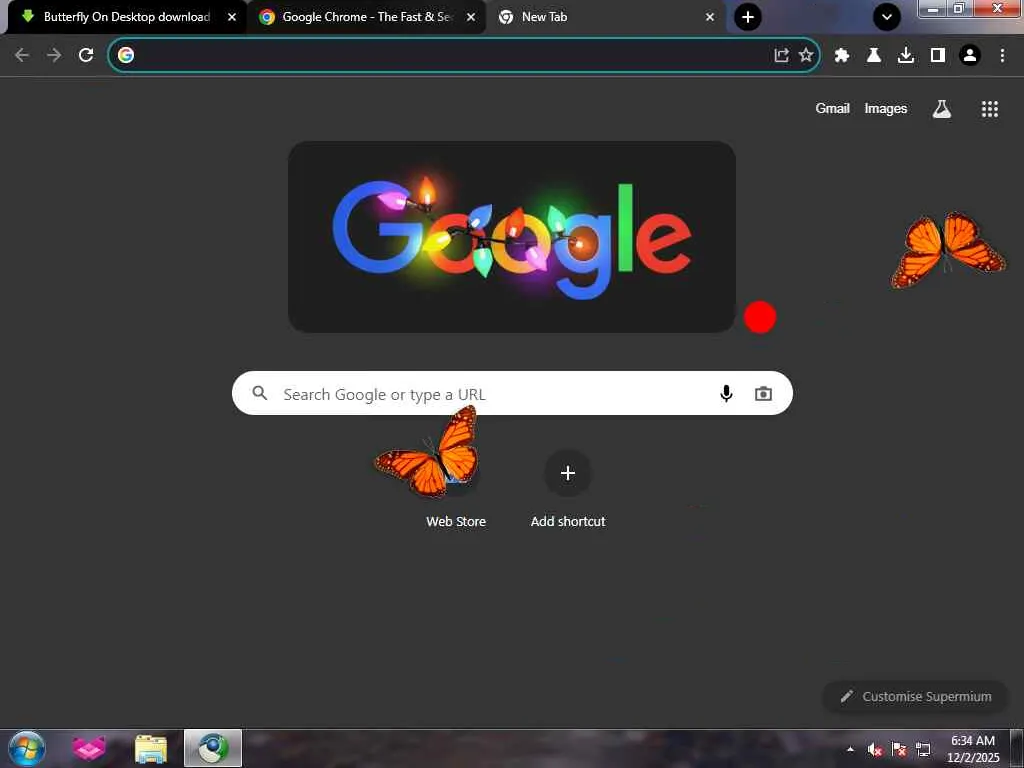This screenshot has width=1024, height=768.
Task: Open the Images link
Action: [886, 108]
